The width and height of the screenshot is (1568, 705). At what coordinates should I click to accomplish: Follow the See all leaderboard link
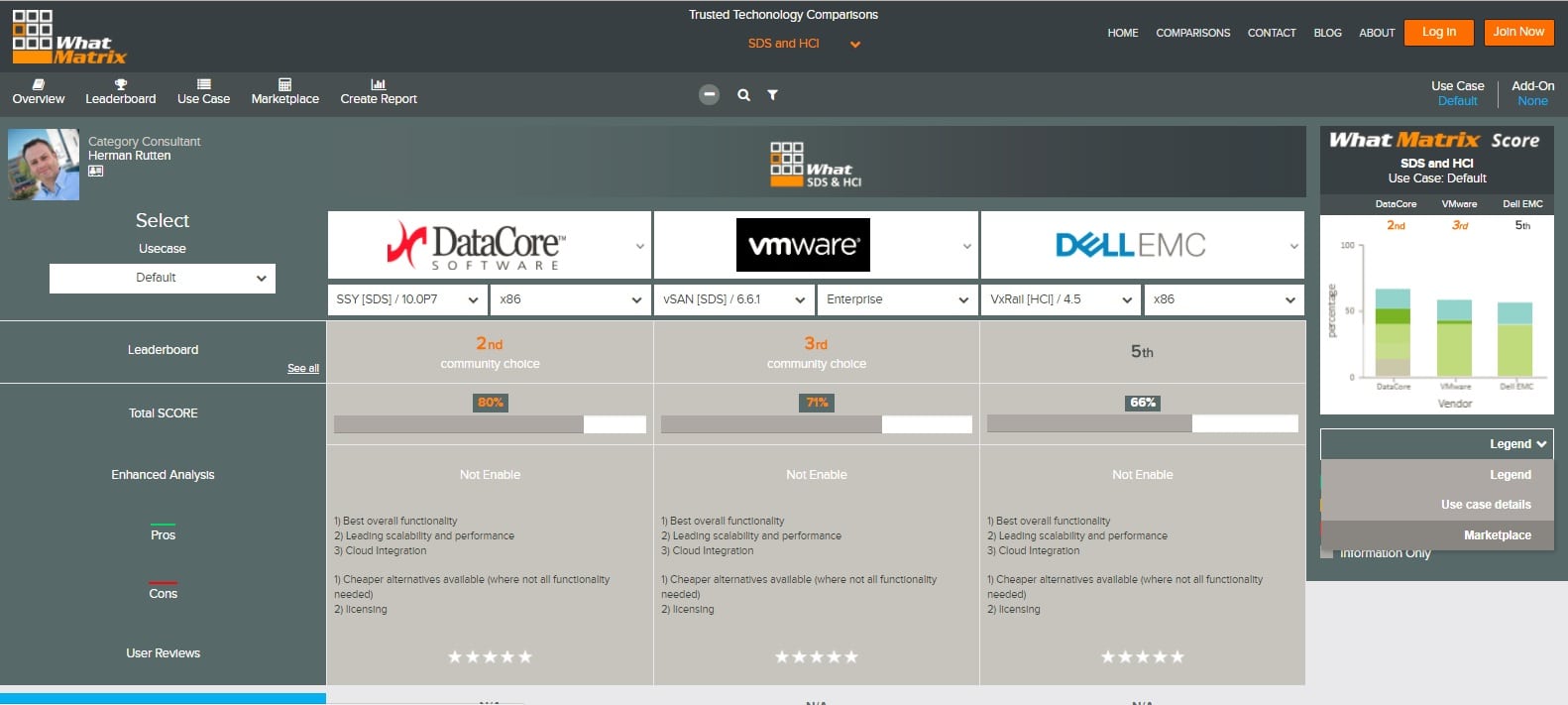(302, 369)
